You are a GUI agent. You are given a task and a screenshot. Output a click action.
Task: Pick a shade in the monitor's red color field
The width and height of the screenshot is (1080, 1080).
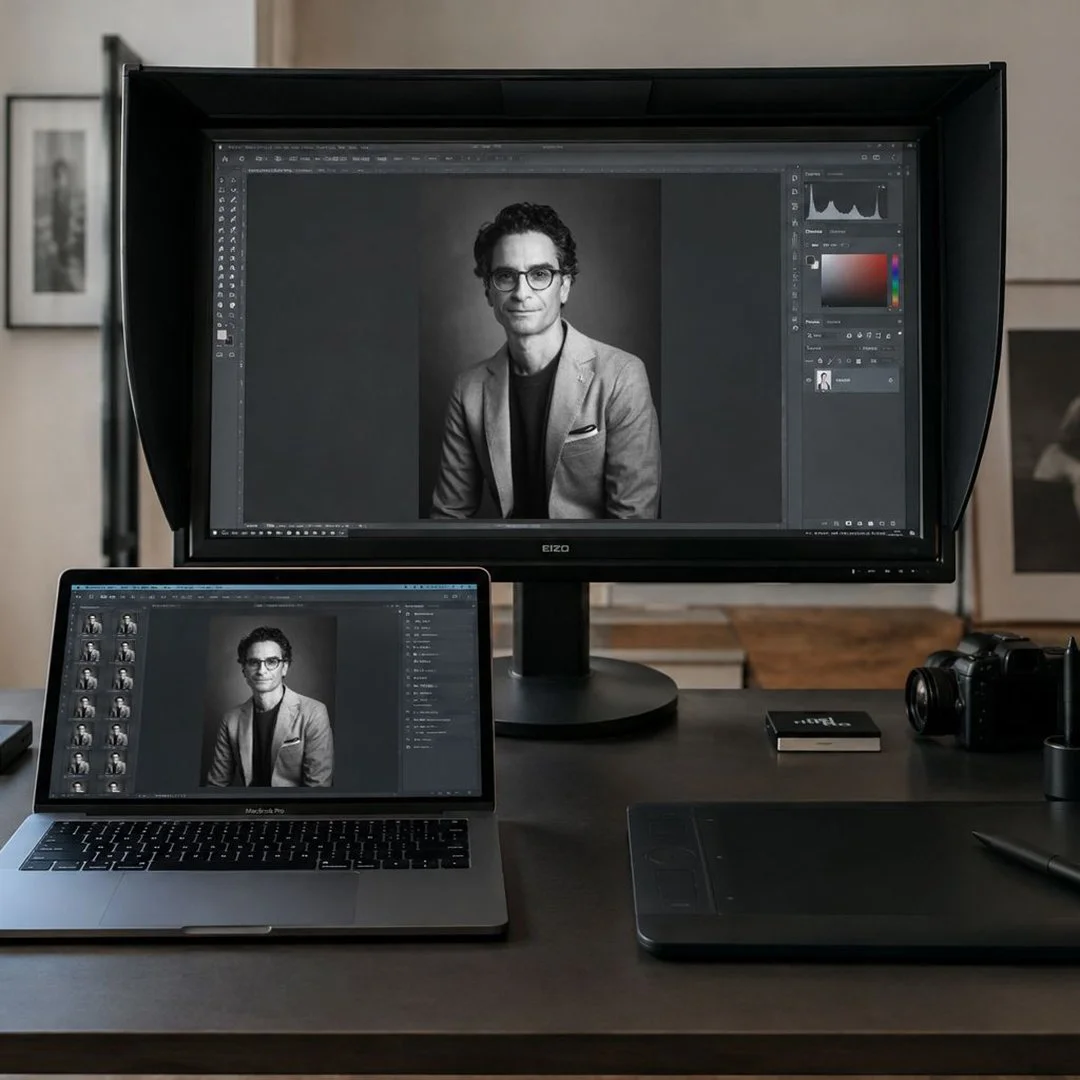tap(853, 280)
